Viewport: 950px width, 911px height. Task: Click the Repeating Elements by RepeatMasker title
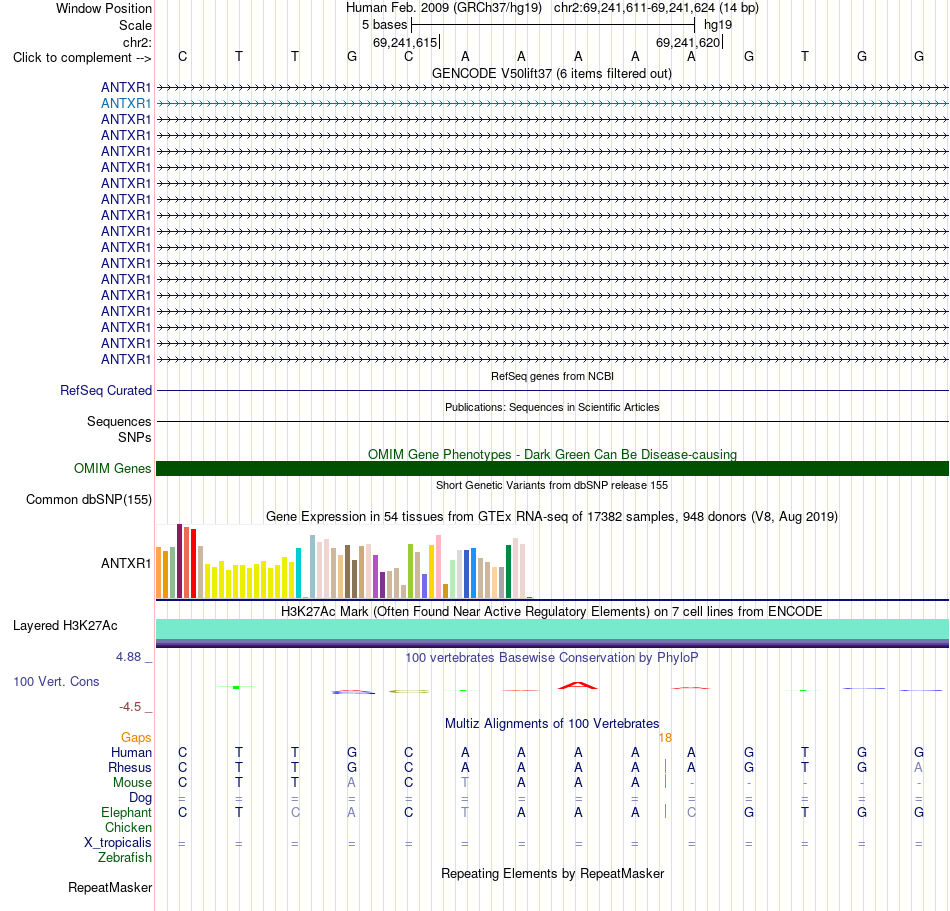click(552, 873)
